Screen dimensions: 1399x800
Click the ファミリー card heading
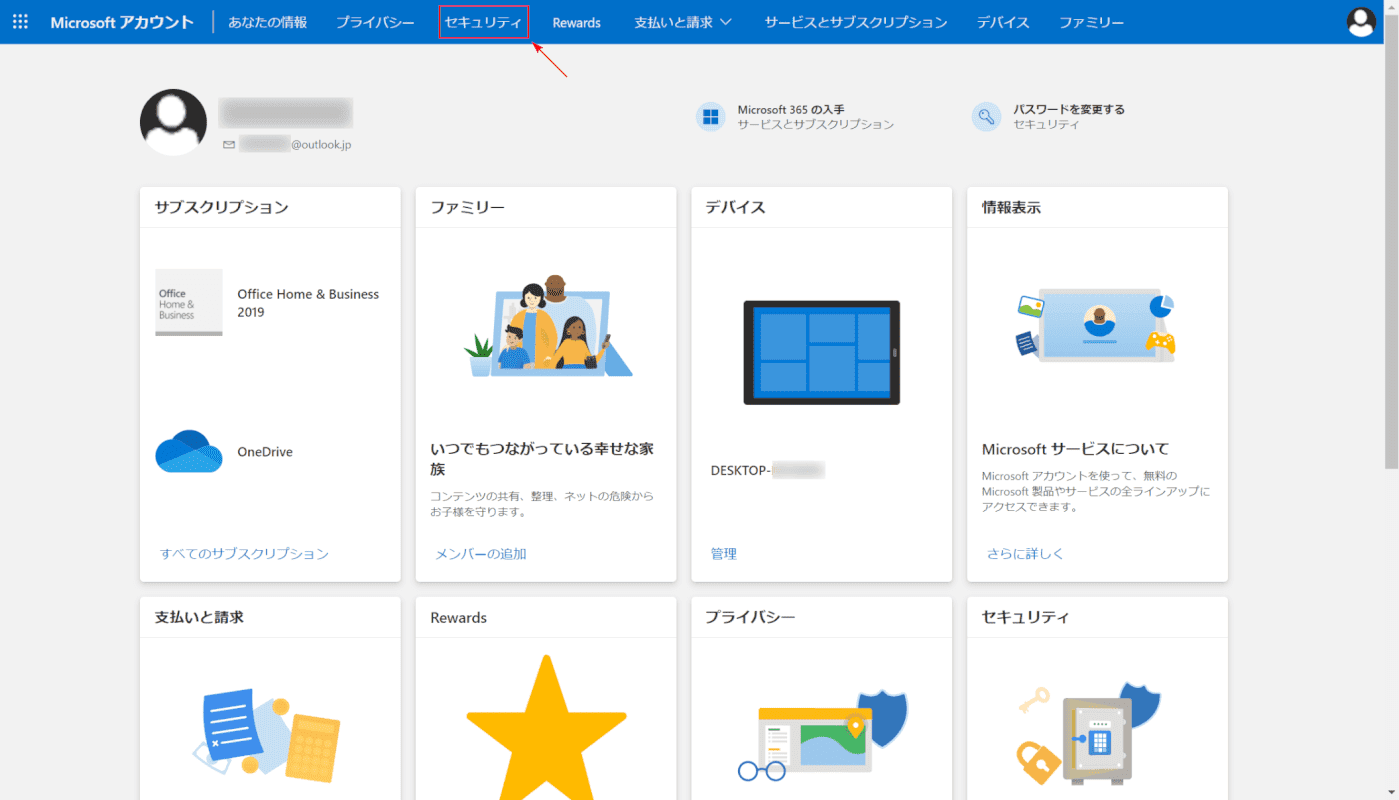click(x=467, y=207)
